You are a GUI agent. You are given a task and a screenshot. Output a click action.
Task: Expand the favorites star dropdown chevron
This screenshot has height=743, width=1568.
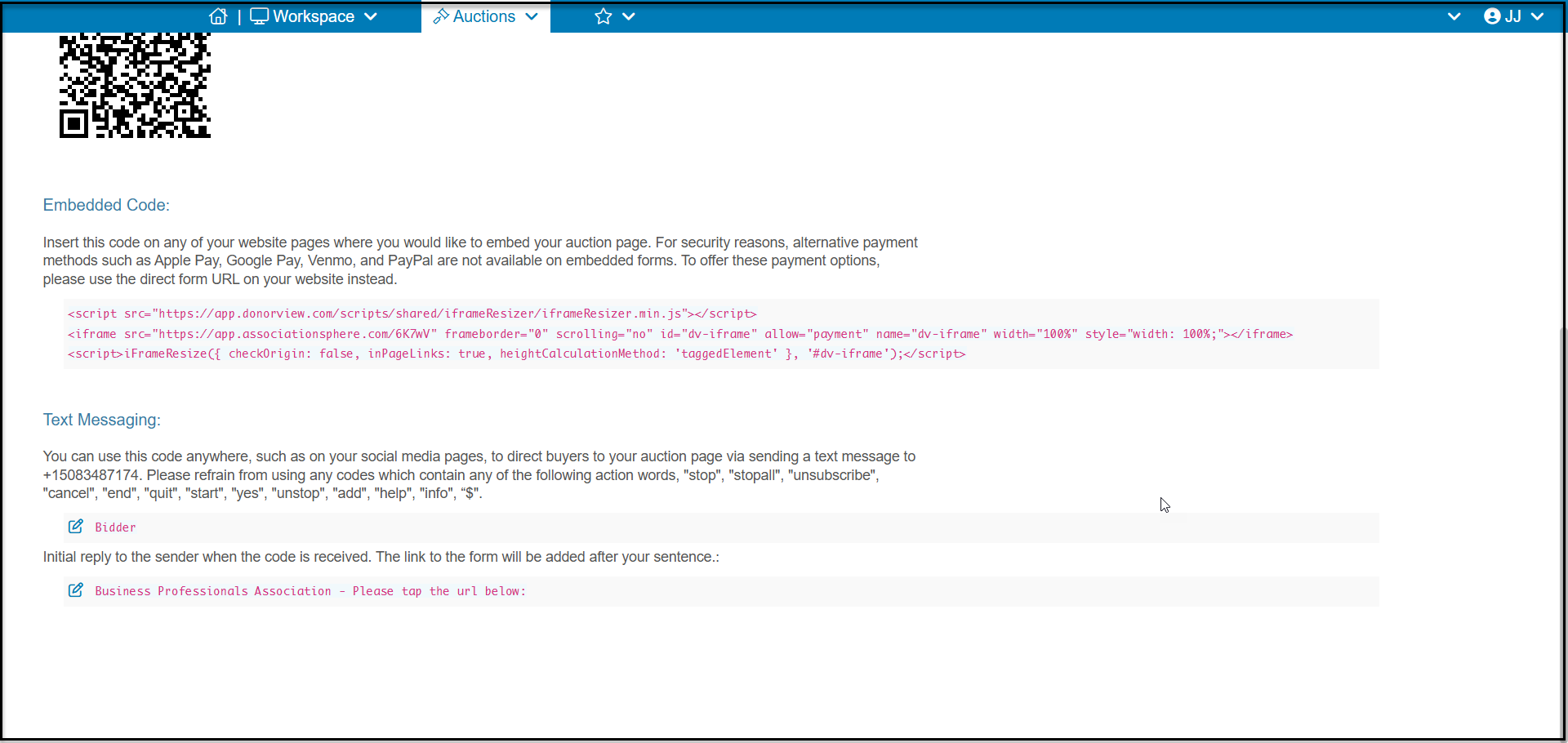click(x=629, y=16)
